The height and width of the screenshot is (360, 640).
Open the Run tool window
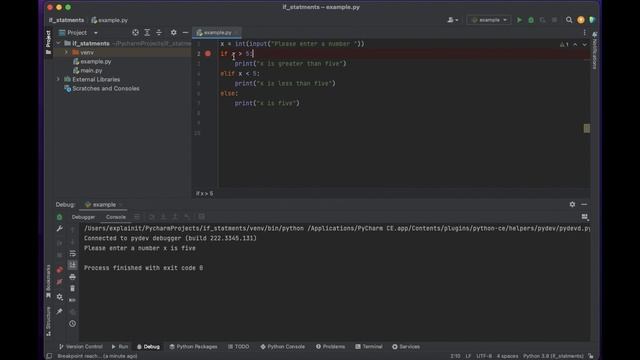tap(120, 347)
